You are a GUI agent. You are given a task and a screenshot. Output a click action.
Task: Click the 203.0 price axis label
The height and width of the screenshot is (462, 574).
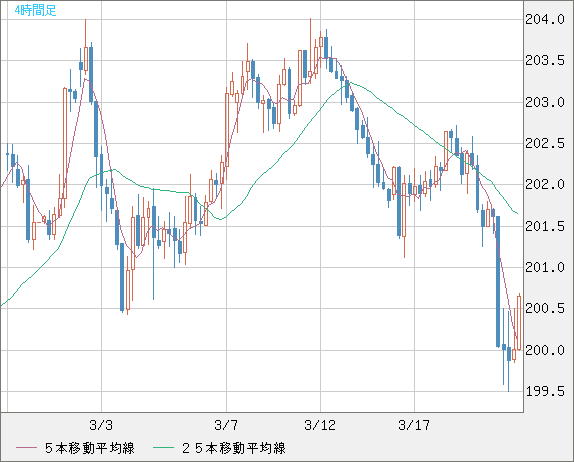click(x=545, y=102)
